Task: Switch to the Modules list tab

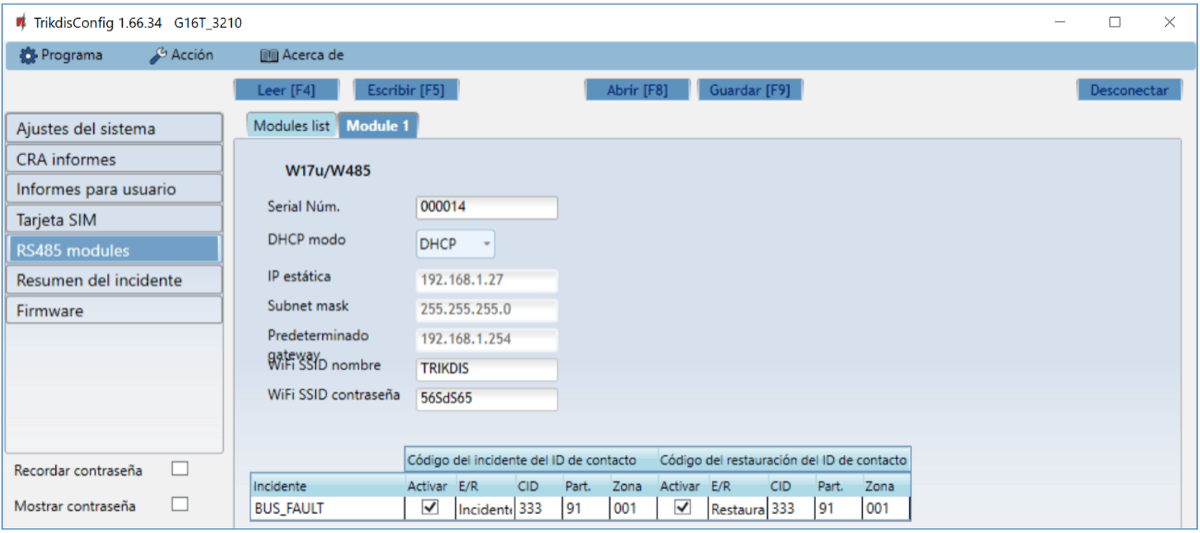Action: (x=291, y=126)
